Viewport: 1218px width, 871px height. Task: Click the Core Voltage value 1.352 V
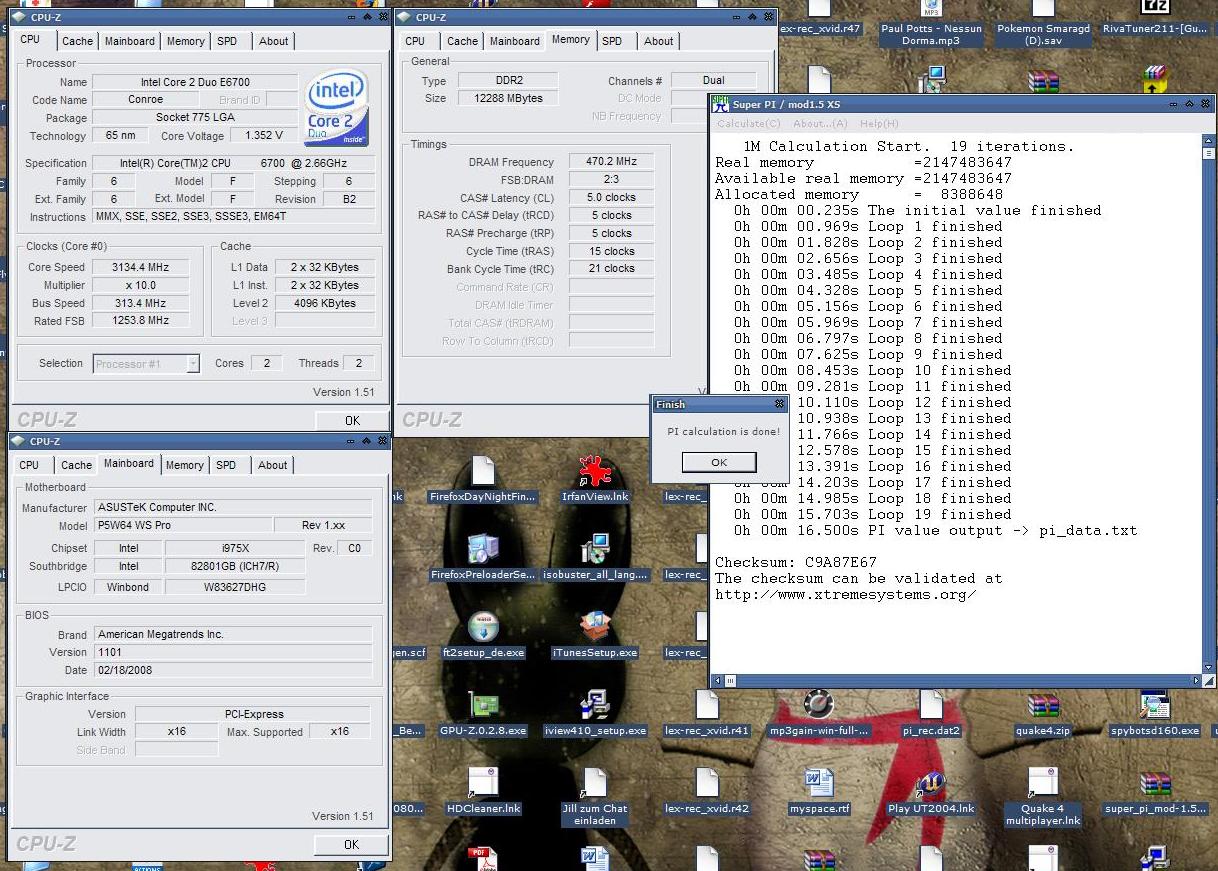click(264, 136)
